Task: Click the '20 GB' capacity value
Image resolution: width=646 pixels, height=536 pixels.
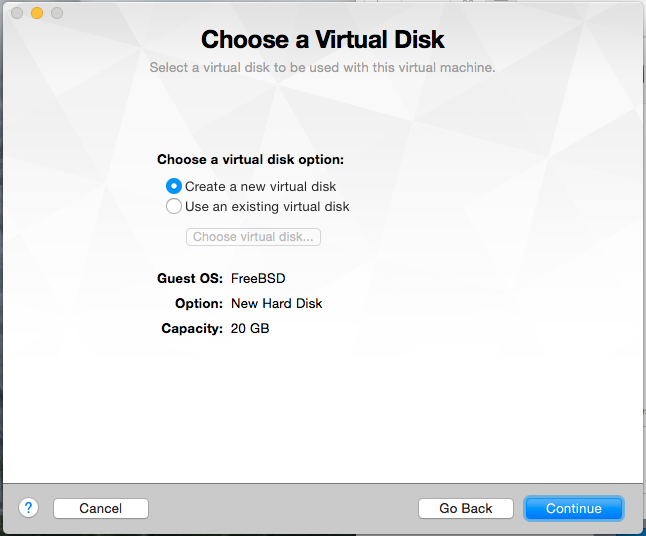Action: point(250,328)
